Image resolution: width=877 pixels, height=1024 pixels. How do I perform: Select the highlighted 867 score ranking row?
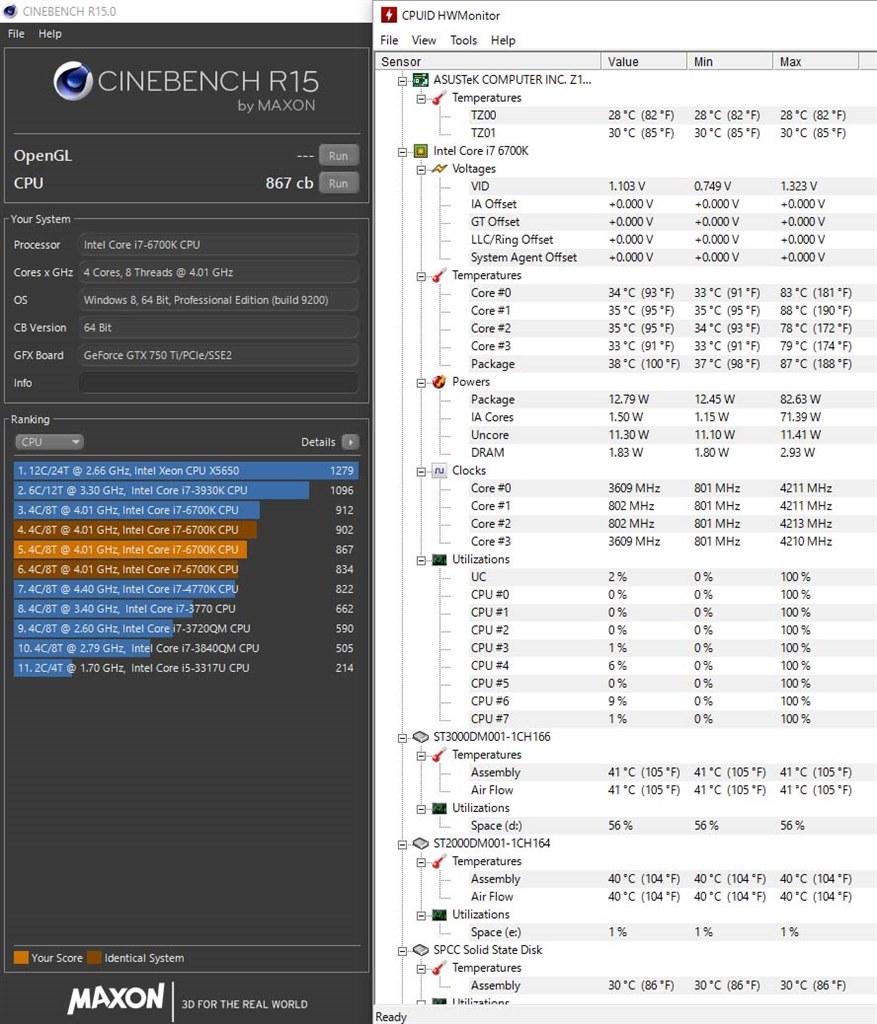(x=186, y=550)
